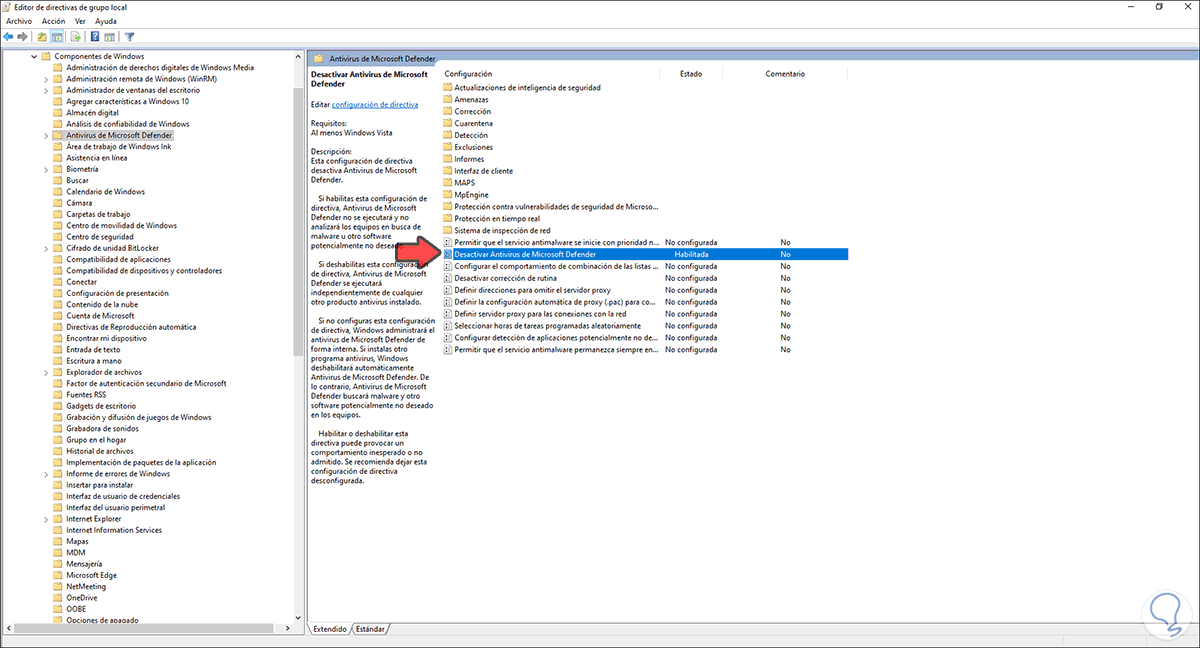Select NetMeeting in the tree
Viewport: 1200px width, 648px height.
tap(86, 587)
